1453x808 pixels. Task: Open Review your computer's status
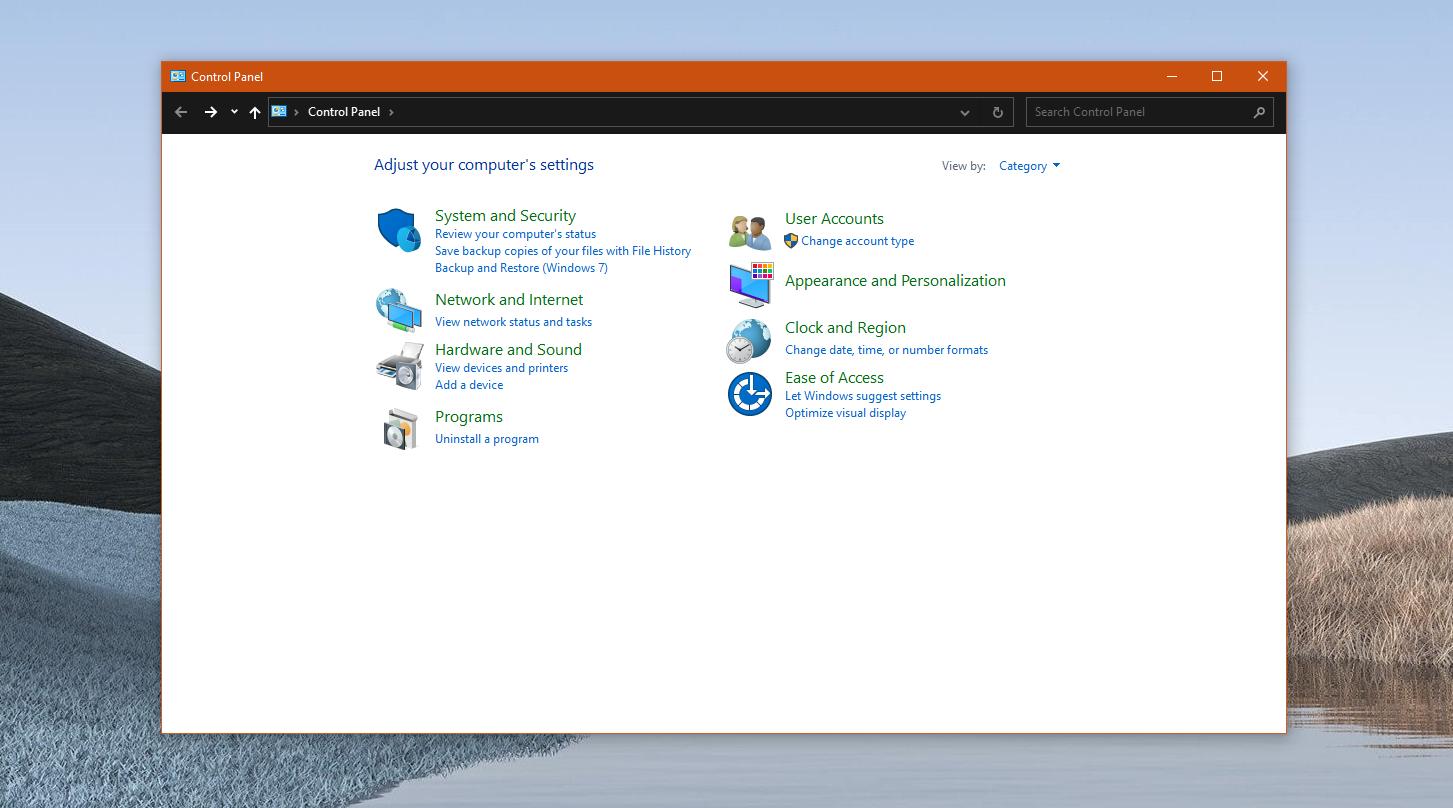(x=515, y=234)
